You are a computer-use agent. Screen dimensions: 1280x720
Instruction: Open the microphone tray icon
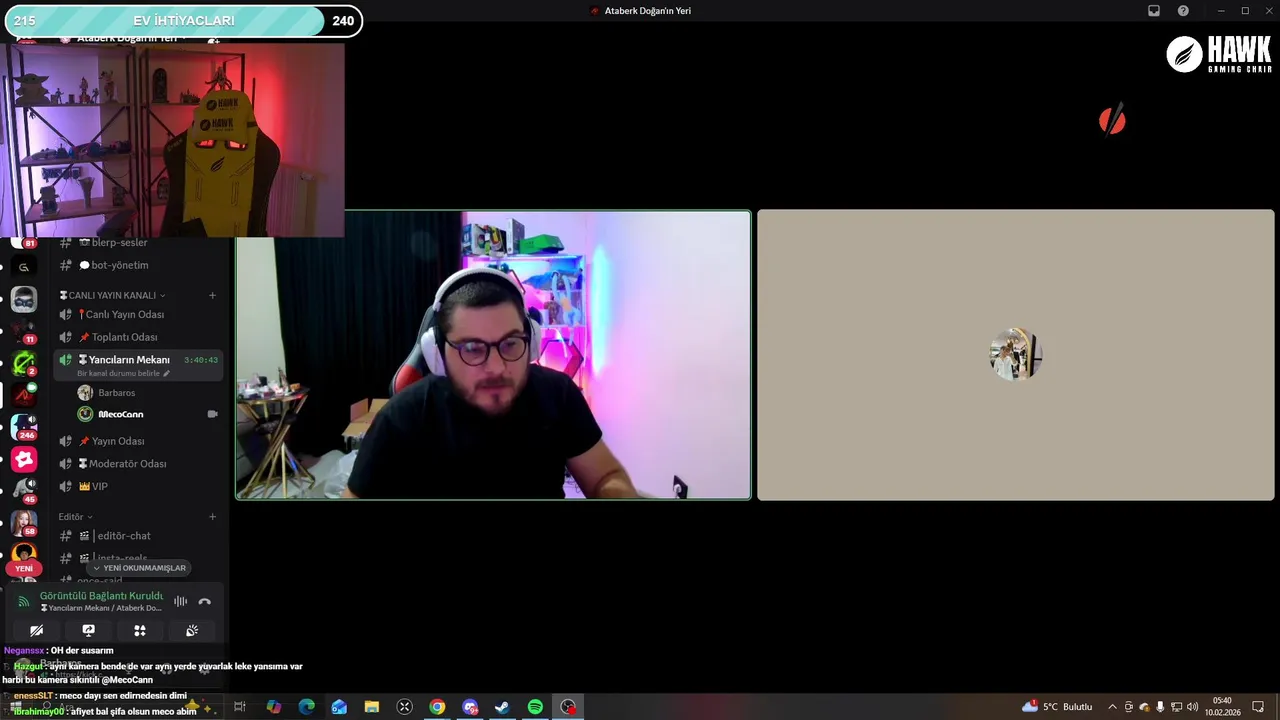(1161, 707)
